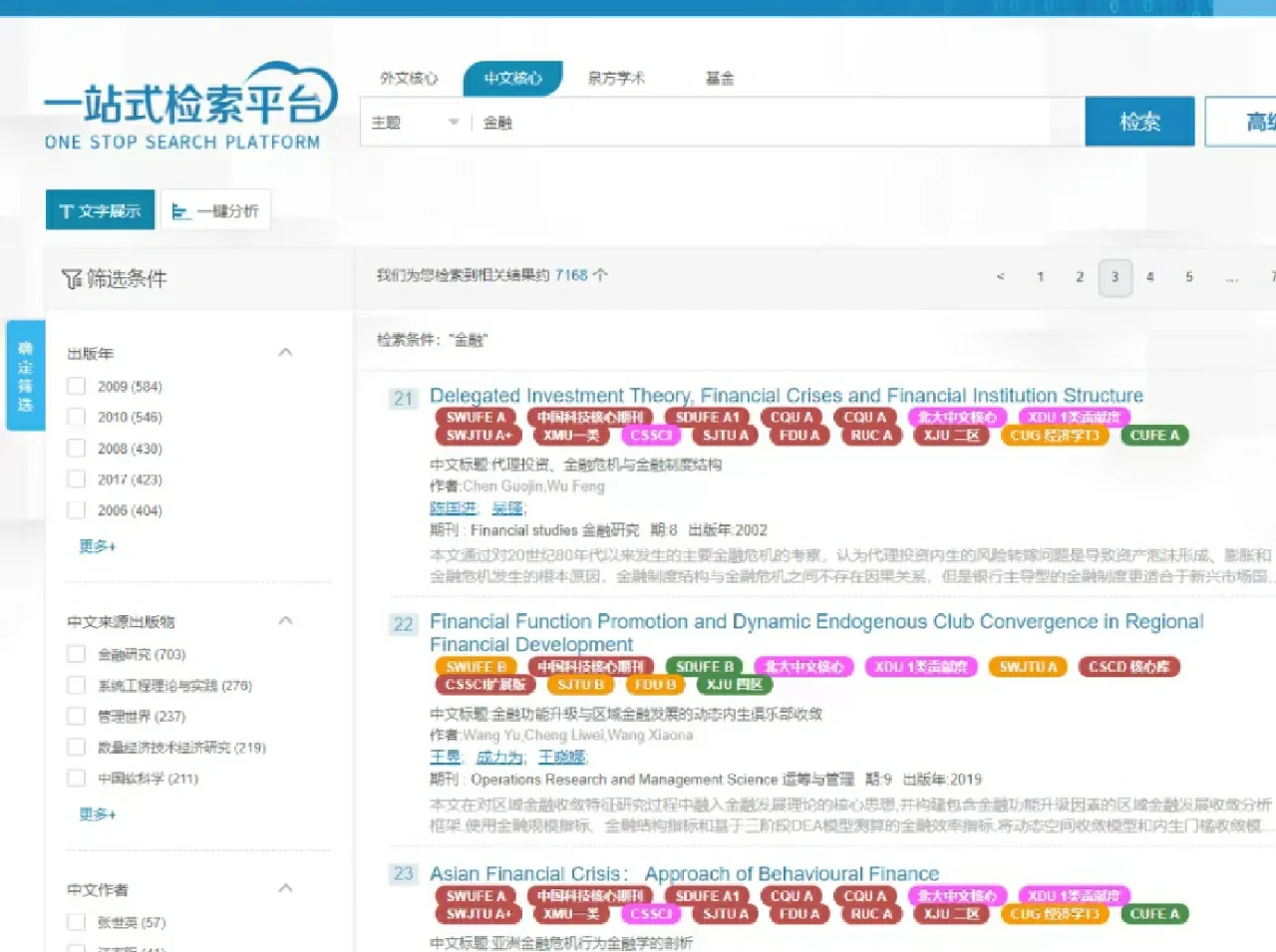
Task: Select the 北大中文核心 journal badge
Action: [957, 417]
